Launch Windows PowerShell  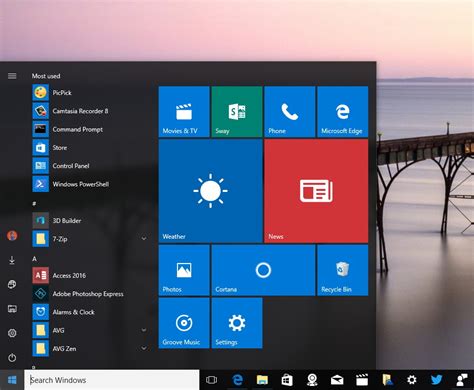[90, 184]
